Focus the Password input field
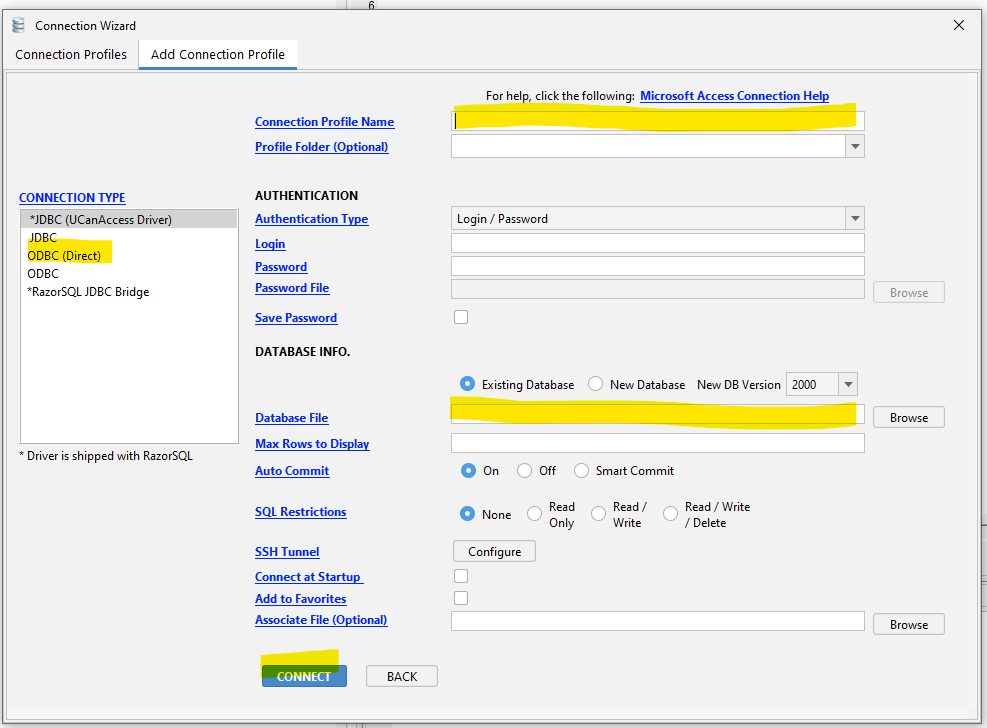Screen dimensions: 987x728 658,266
